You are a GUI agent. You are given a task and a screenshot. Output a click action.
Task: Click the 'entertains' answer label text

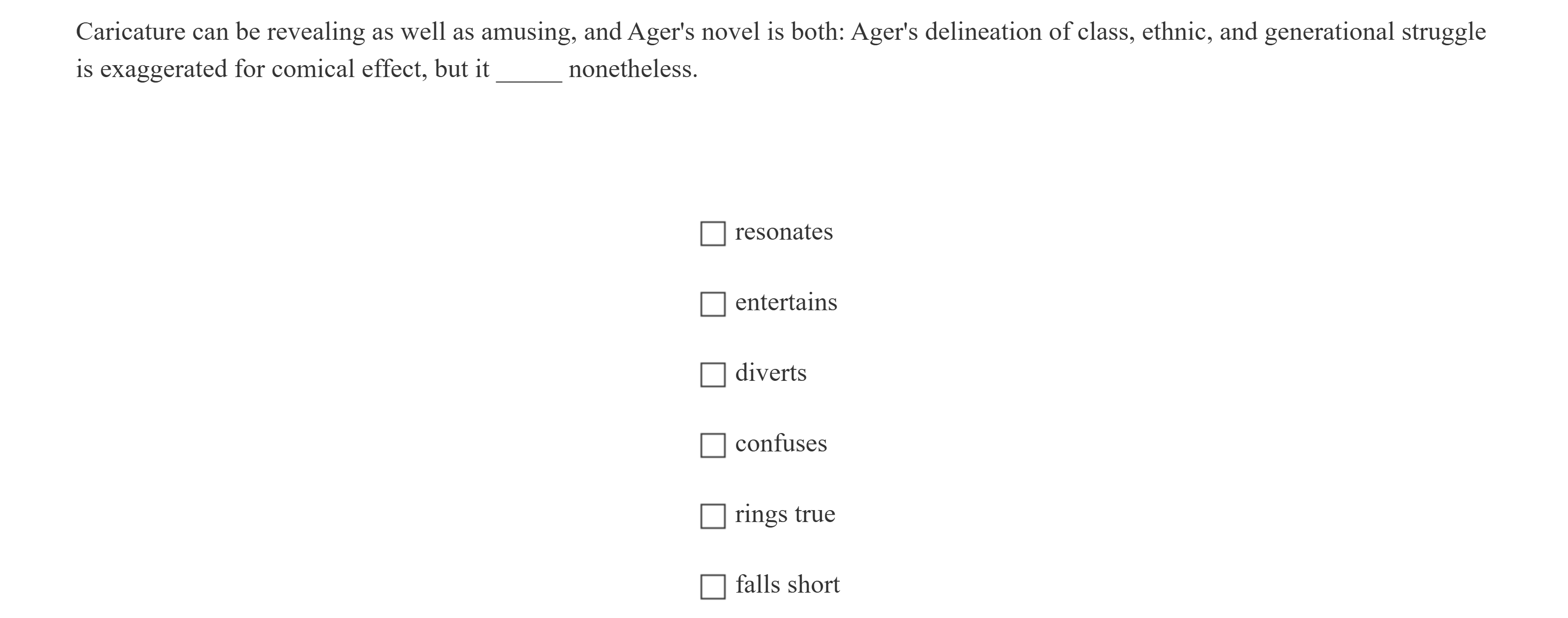pyautogui.click(x=786, y=302)
